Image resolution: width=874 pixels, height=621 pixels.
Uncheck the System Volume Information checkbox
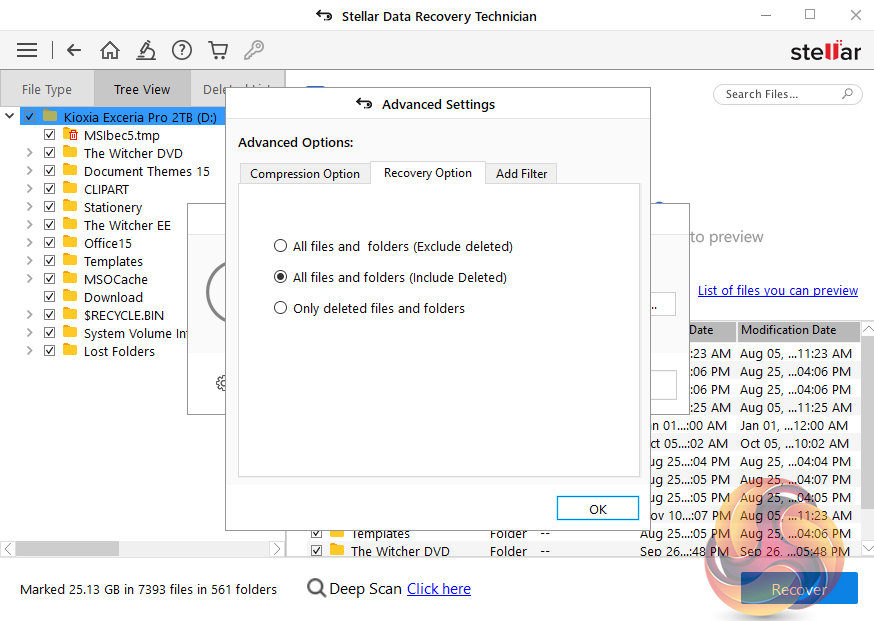50,332
